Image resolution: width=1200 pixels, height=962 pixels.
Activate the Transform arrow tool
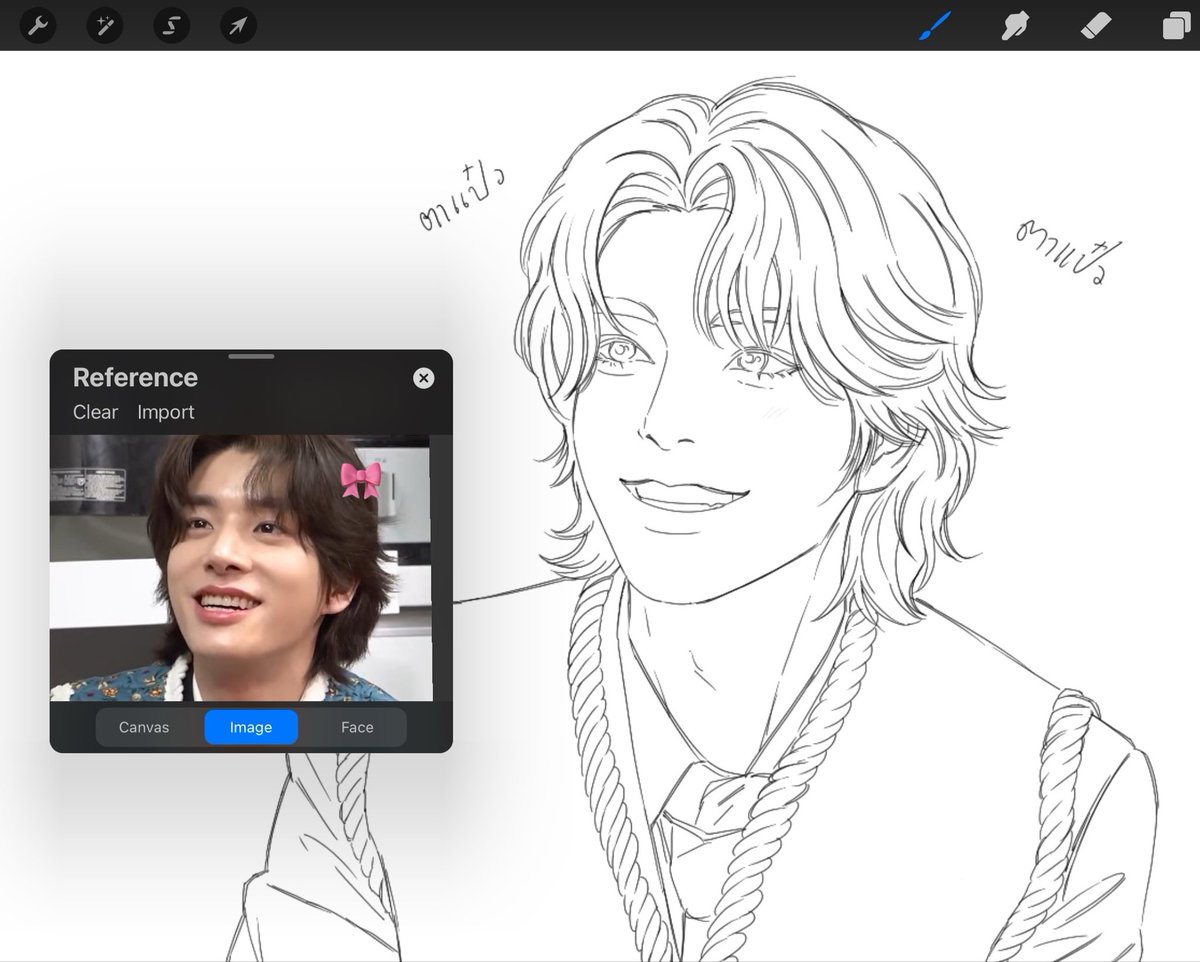[238, 26]
